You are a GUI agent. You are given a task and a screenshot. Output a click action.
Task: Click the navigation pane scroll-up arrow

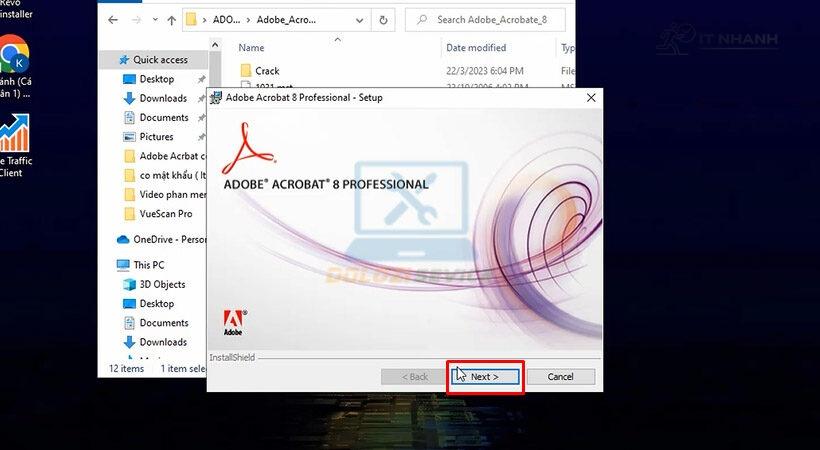pos(215,46)
